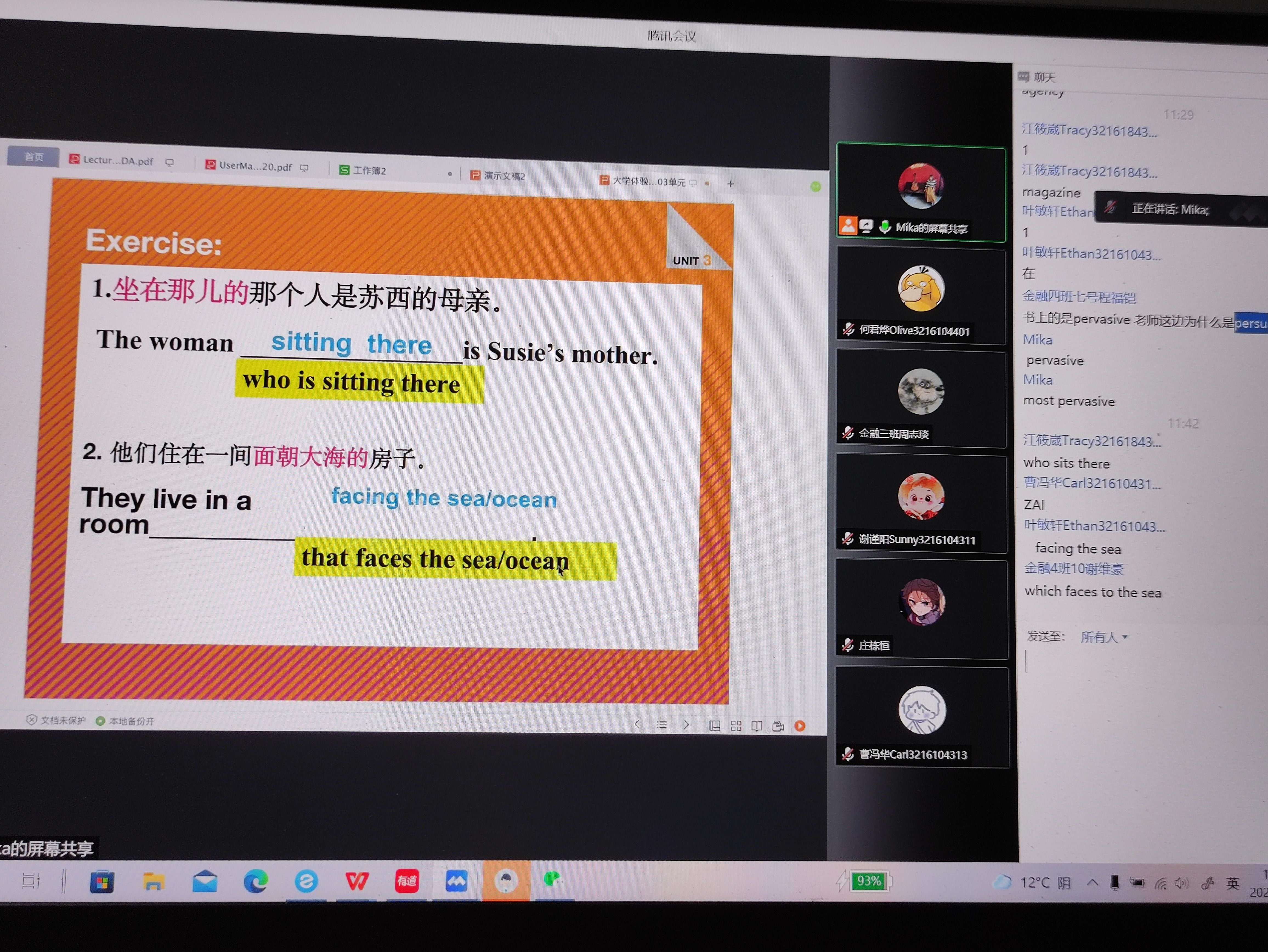Image resolution: width=1268 pixels, height=952 pixels.
Task: Toggle 庄栋恒 muted microphone icon
Action: (x=848, y=645)
